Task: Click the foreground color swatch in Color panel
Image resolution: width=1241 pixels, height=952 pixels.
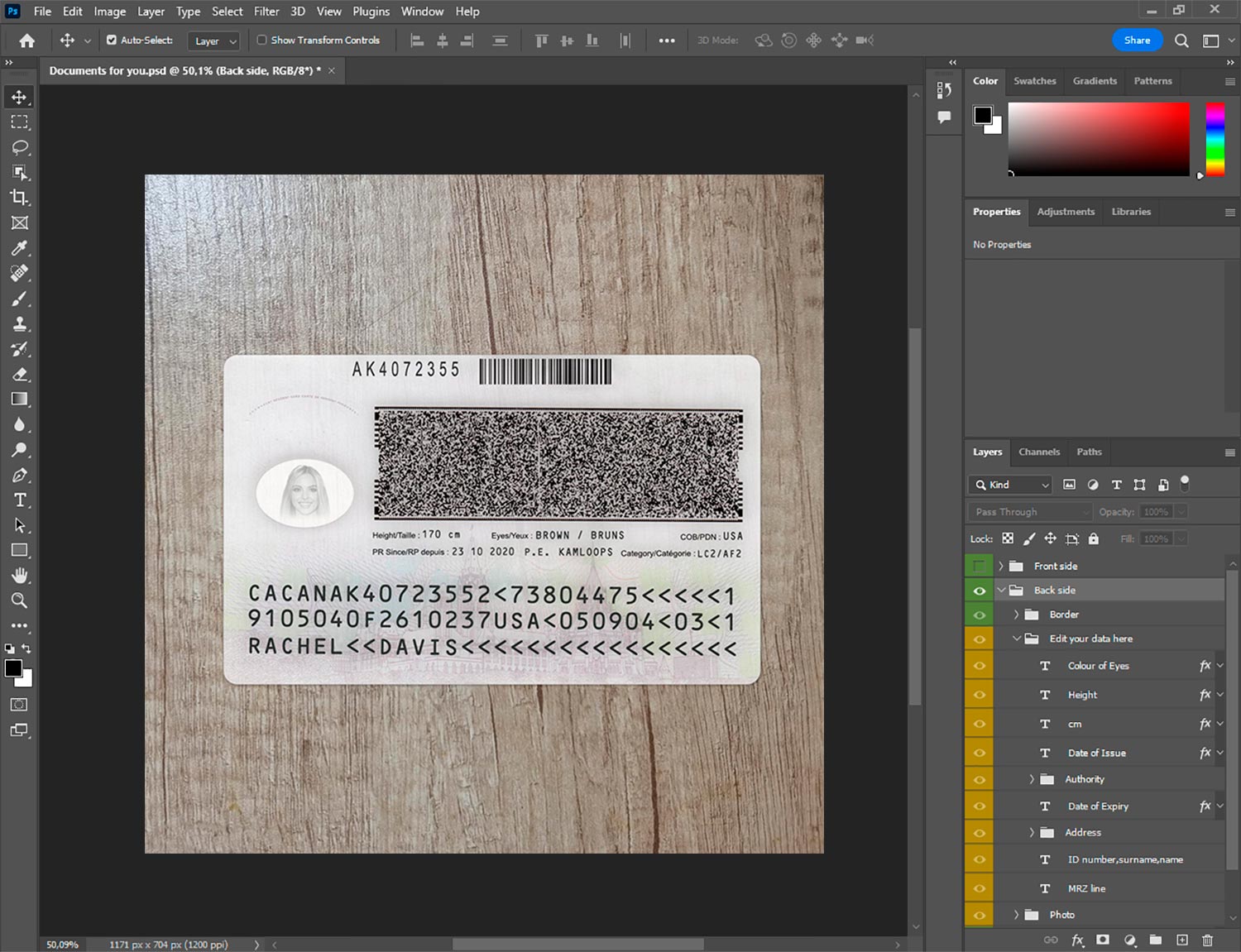Action: [982, 115]
